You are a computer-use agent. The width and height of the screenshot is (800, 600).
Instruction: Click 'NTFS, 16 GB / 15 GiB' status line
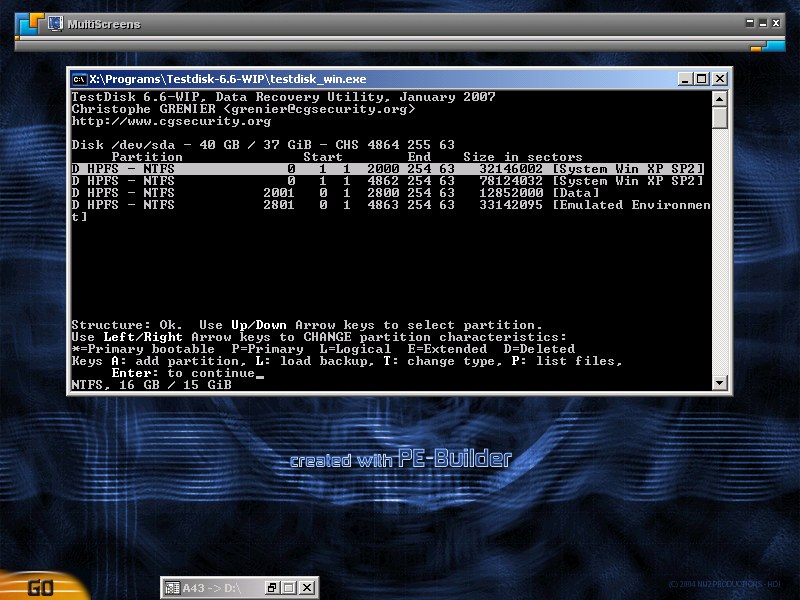click(152, 385)
